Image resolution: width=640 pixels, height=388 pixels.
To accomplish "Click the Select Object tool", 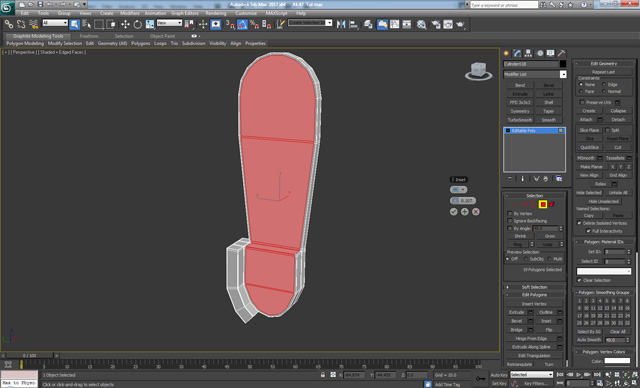I will point(75,24).
